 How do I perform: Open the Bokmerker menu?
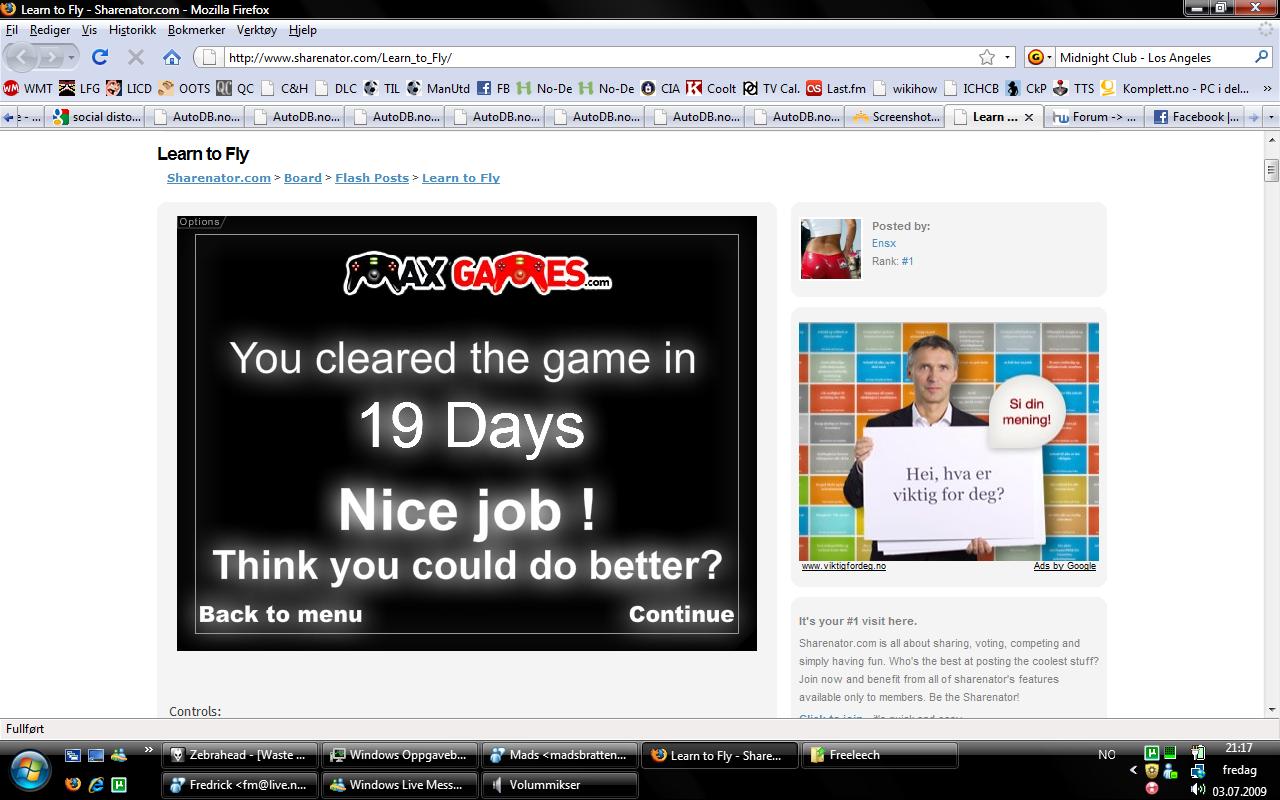(x=196, y=30)
